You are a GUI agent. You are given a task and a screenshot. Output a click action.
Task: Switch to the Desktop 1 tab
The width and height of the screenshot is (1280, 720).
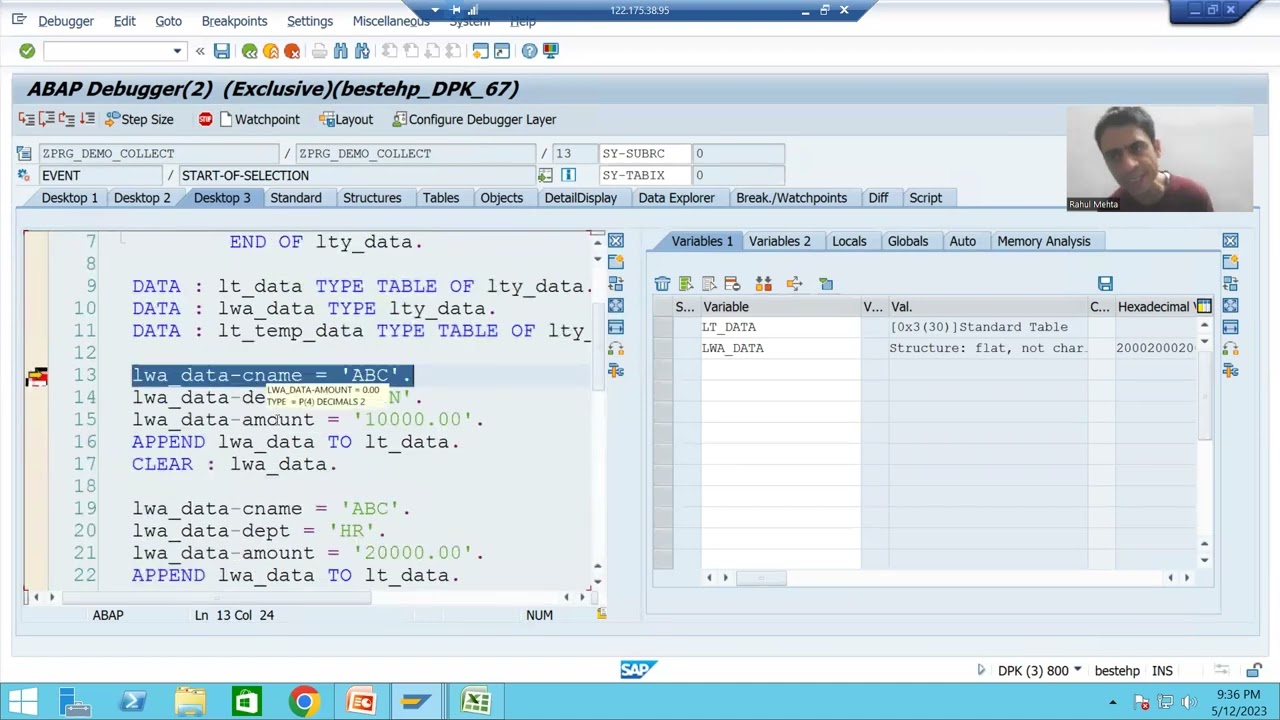click(70, 198)
